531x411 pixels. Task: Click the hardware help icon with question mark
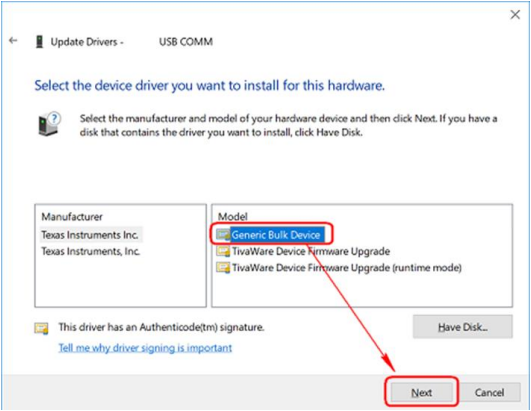click(49, 124)
